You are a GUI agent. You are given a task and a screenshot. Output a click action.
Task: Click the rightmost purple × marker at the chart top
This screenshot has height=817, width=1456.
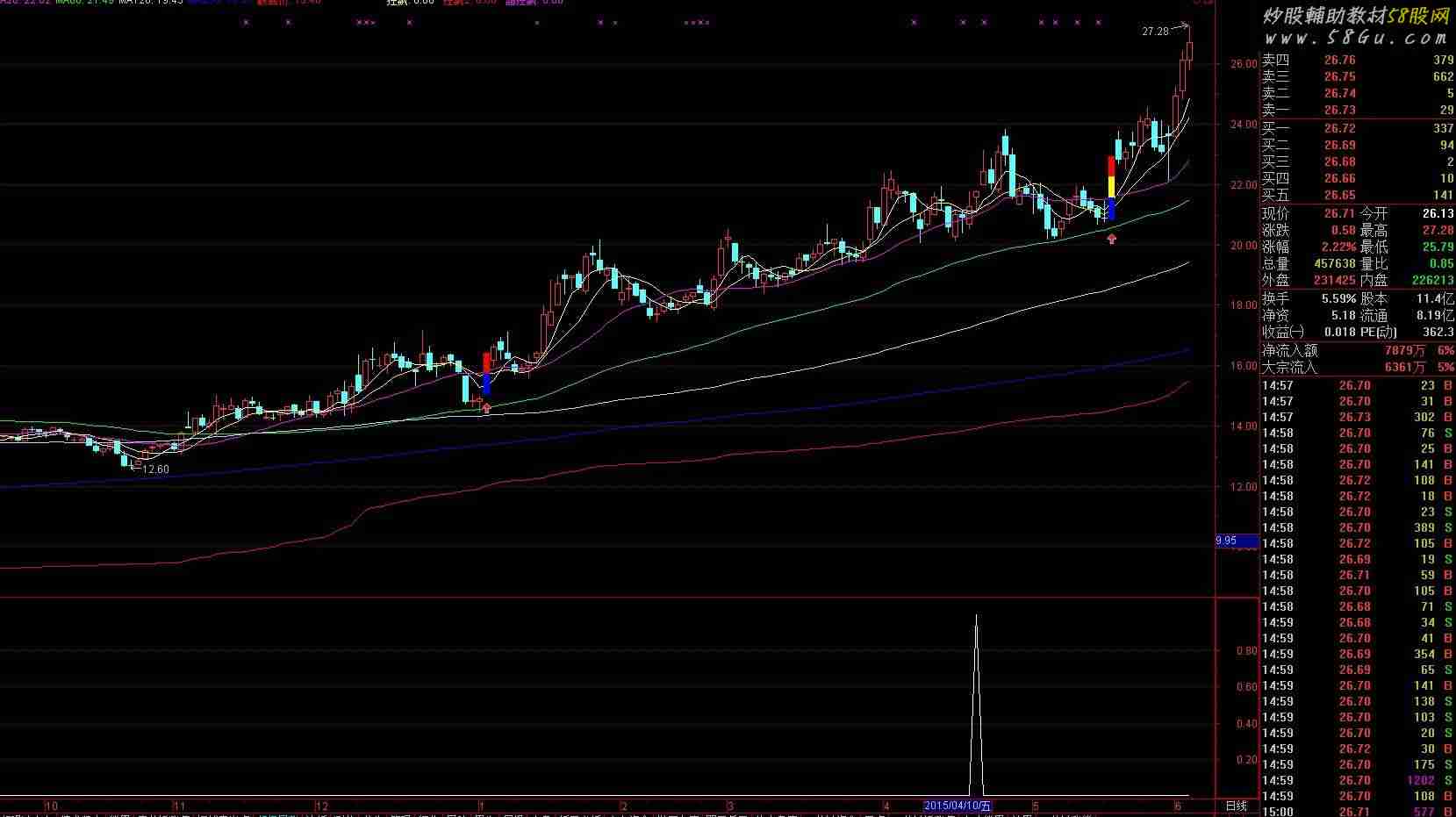[x=1098, y=23]
